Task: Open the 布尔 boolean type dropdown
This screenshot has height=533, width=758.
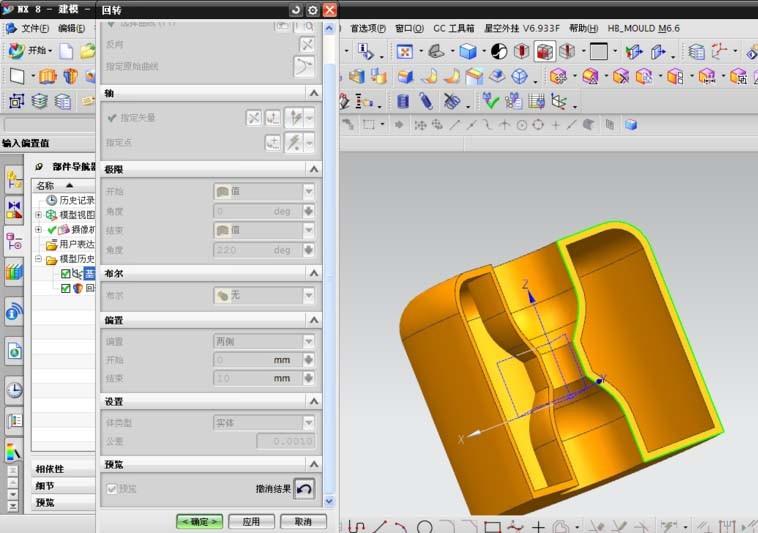Action: click(x=264, y=295)
